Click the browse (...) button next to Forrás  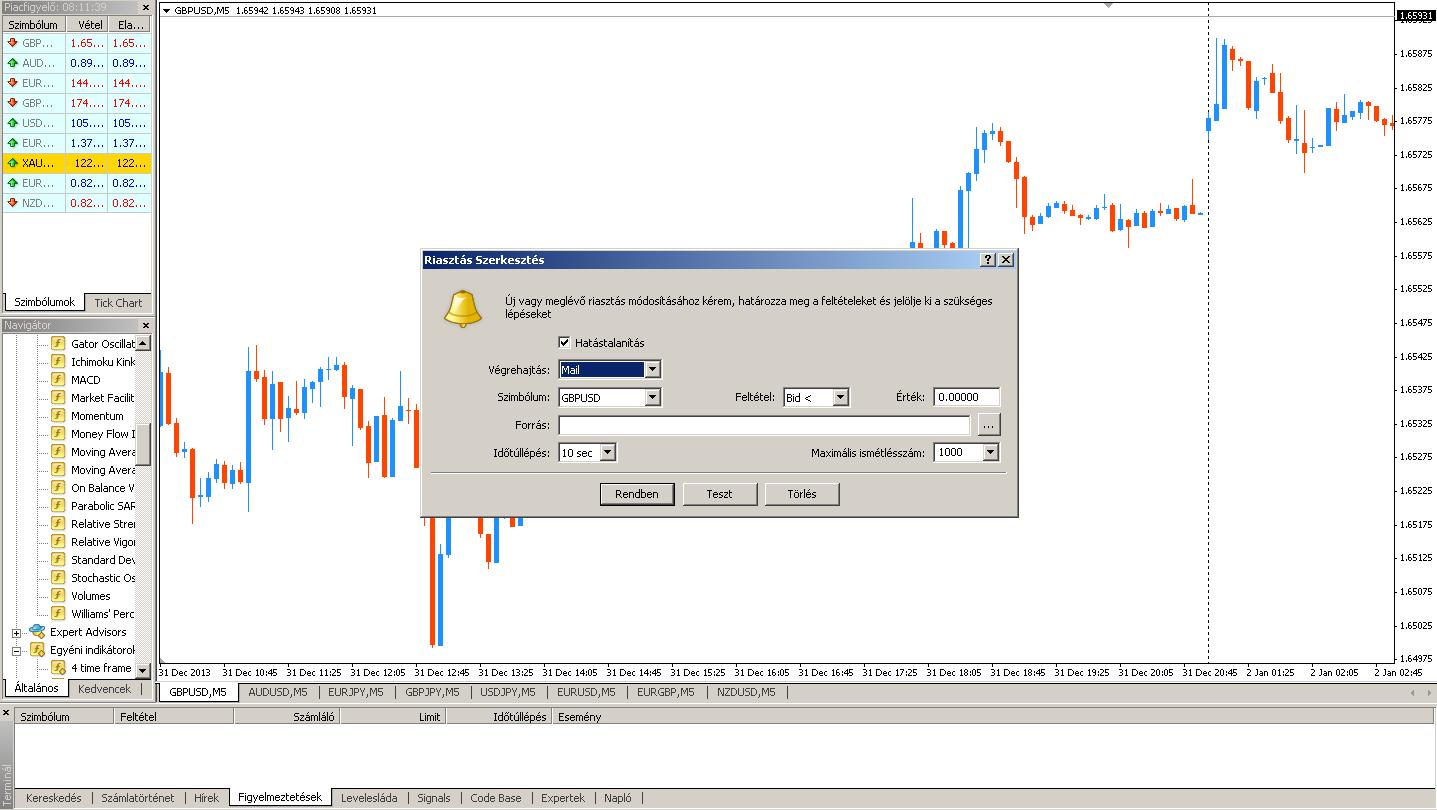click(x=989, y=425)
